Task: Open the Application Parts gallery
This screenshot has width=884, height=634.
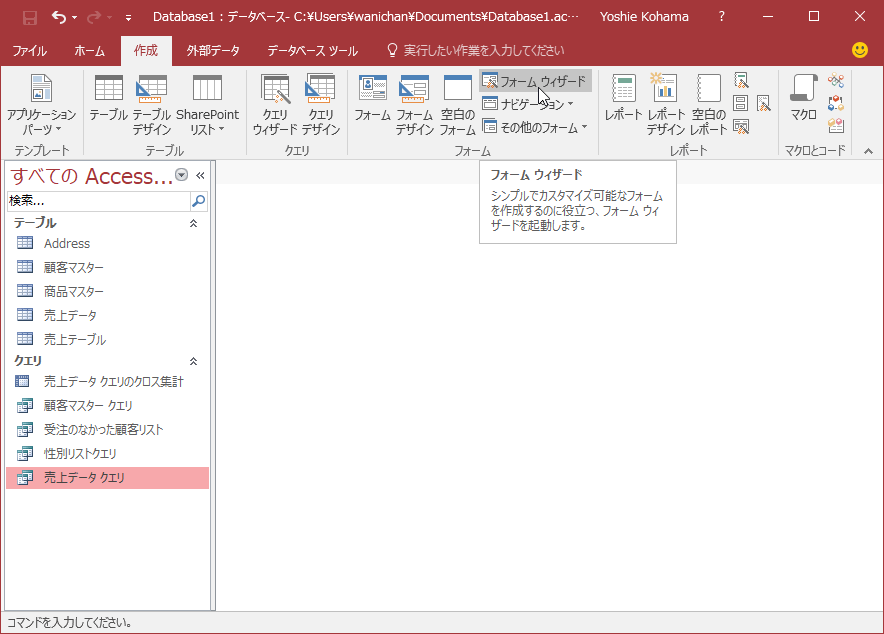Action: [x=41, y=105]
